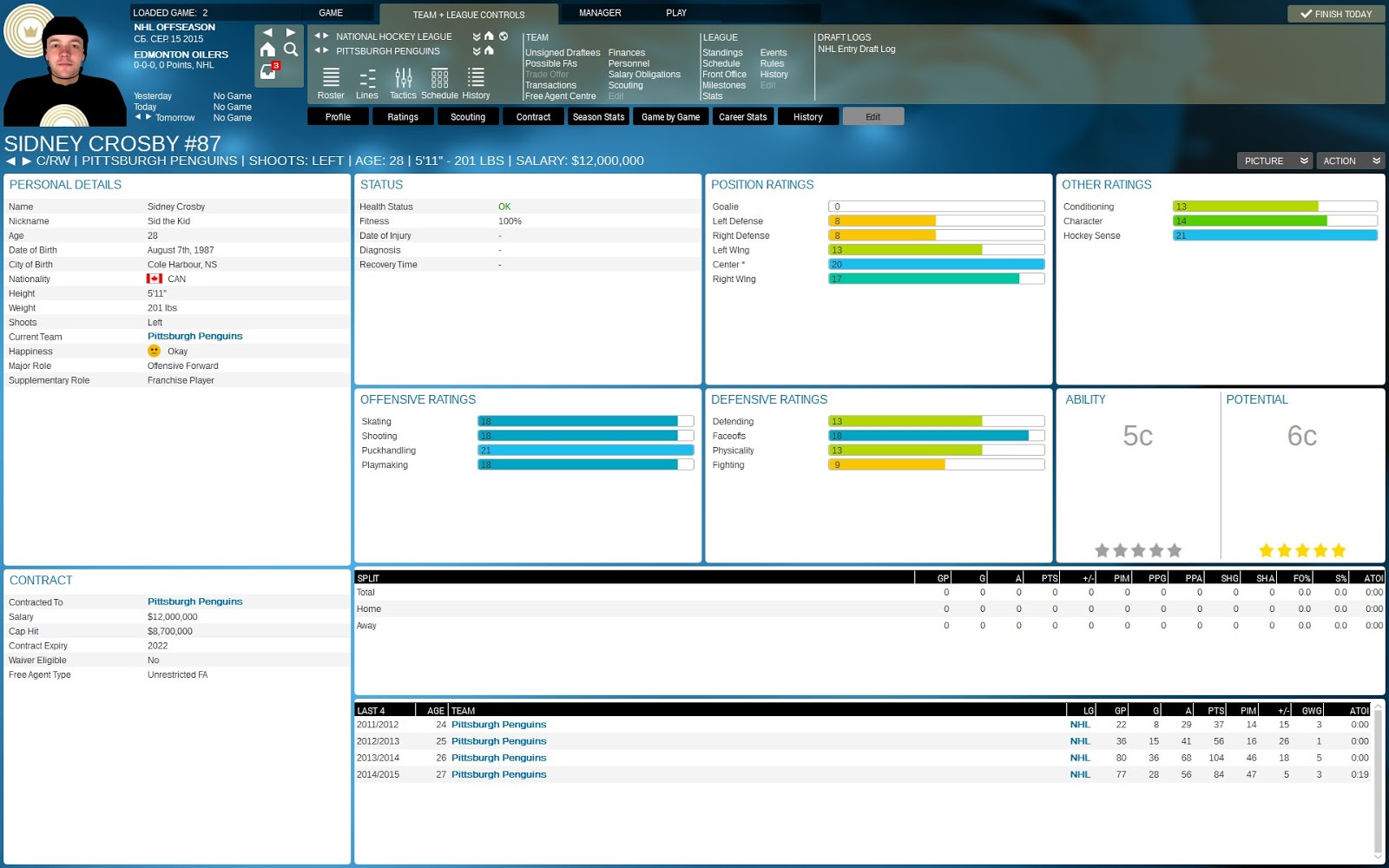Open the PICTURE dropdown
This screenshot has width=1389, height=868.
(1275, 161)
